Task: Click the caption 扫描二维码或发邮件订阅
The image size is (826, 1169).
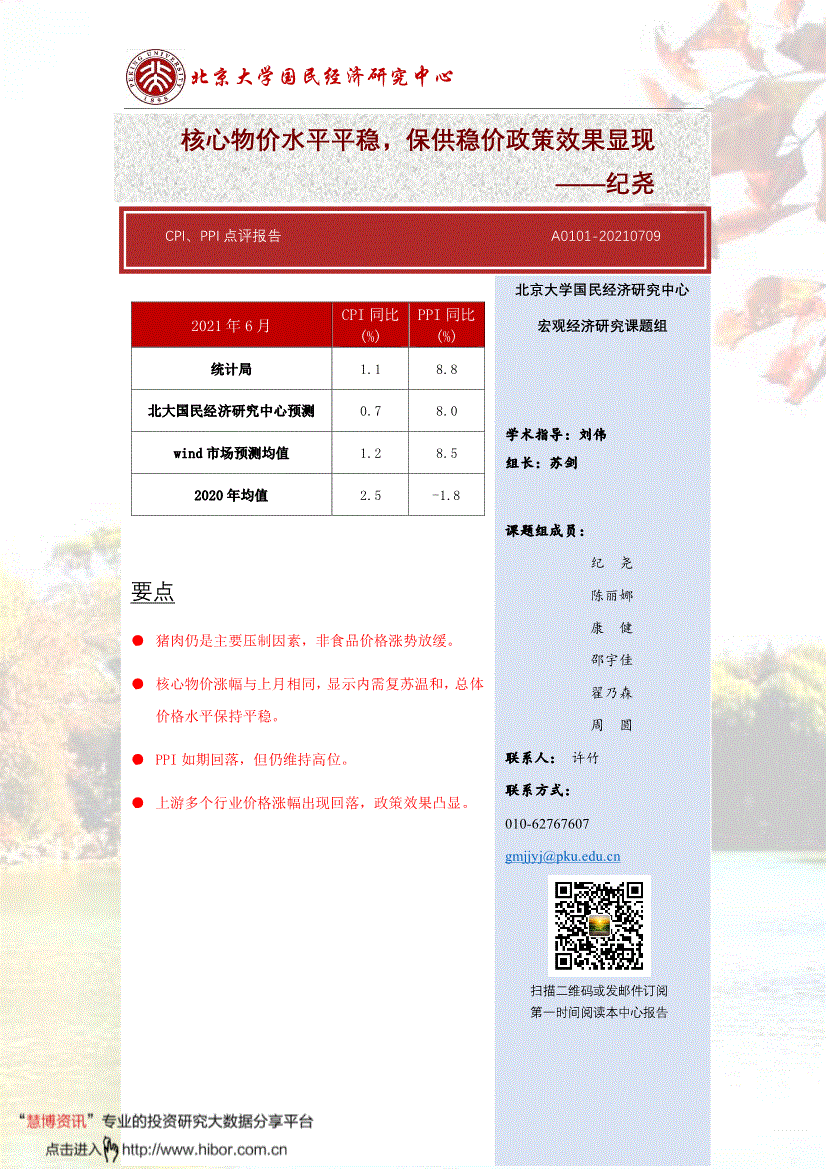Action: click(599, 991)
